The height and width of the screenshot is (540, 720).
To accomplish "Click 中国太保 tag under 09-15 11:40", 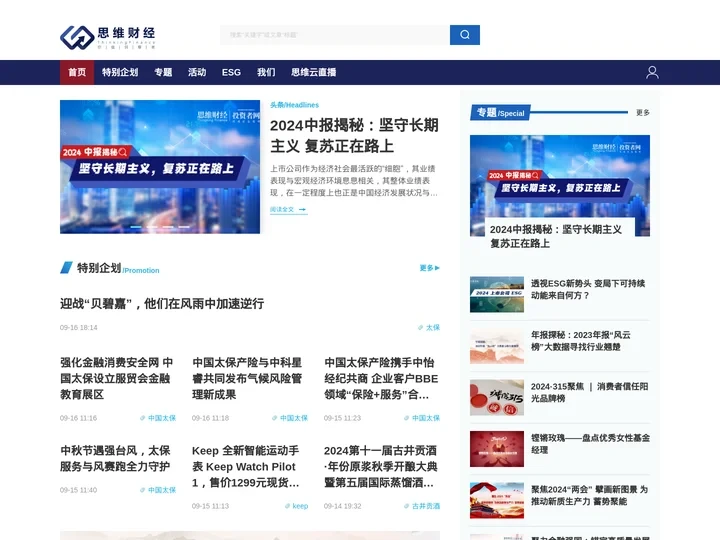I will [158, 490].
